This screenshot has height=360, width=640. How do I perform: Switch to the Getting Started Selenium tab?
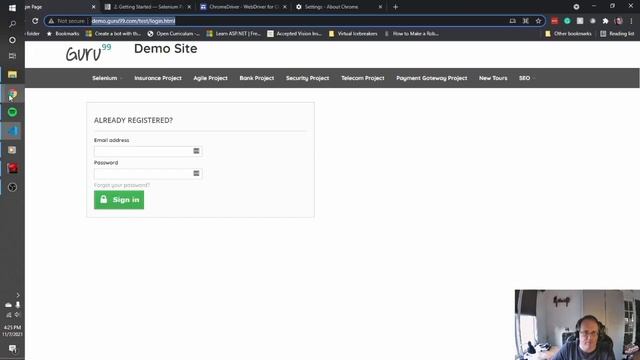click(x=147, y=7)
